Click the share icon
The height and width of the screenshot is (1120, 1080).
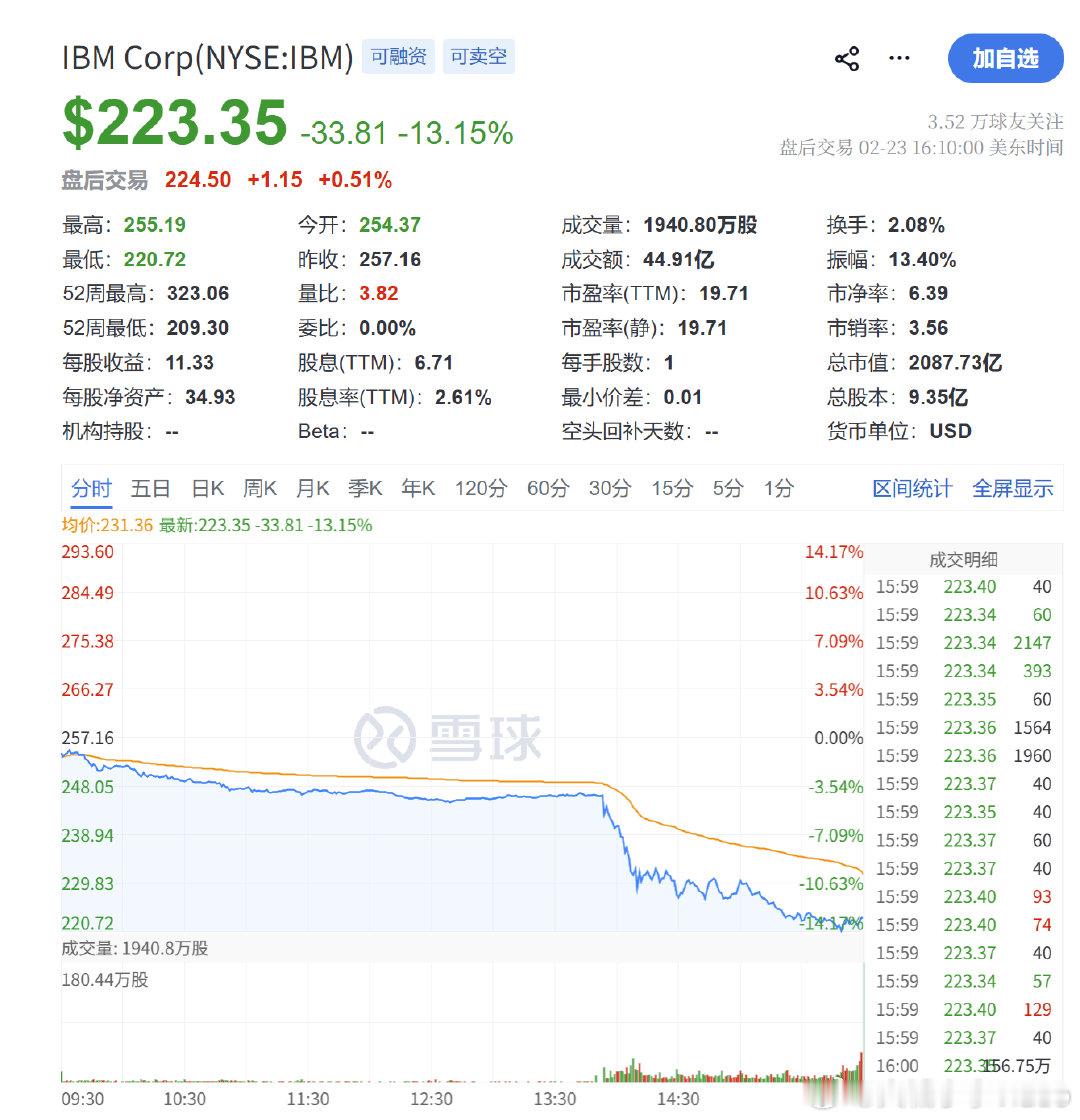coord(846,59)
